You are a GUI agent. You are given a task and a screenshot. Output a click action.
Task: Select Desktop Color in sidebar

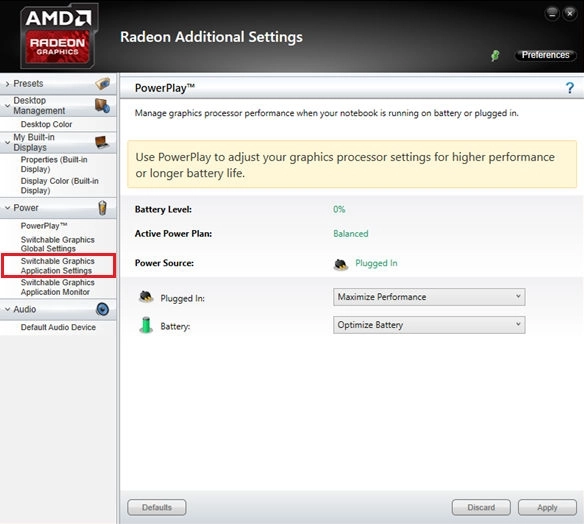[47, 124]
